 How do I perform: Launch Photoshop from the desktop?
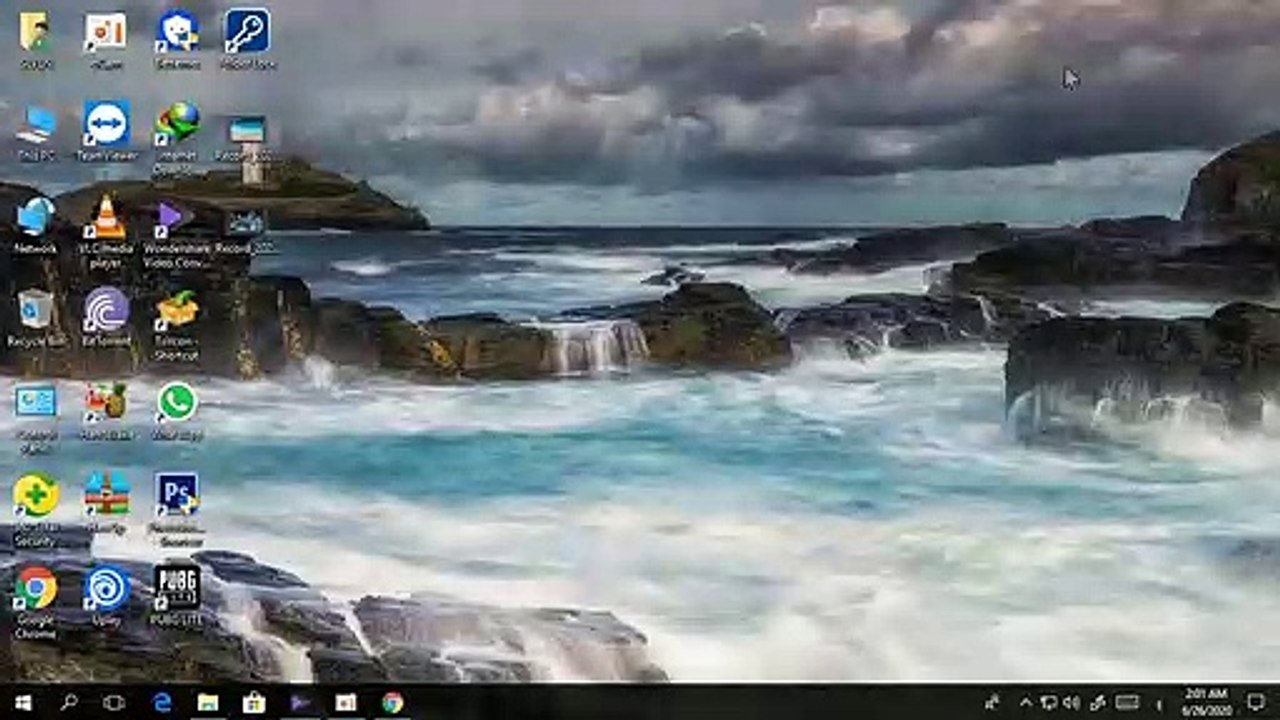[177, 494]
